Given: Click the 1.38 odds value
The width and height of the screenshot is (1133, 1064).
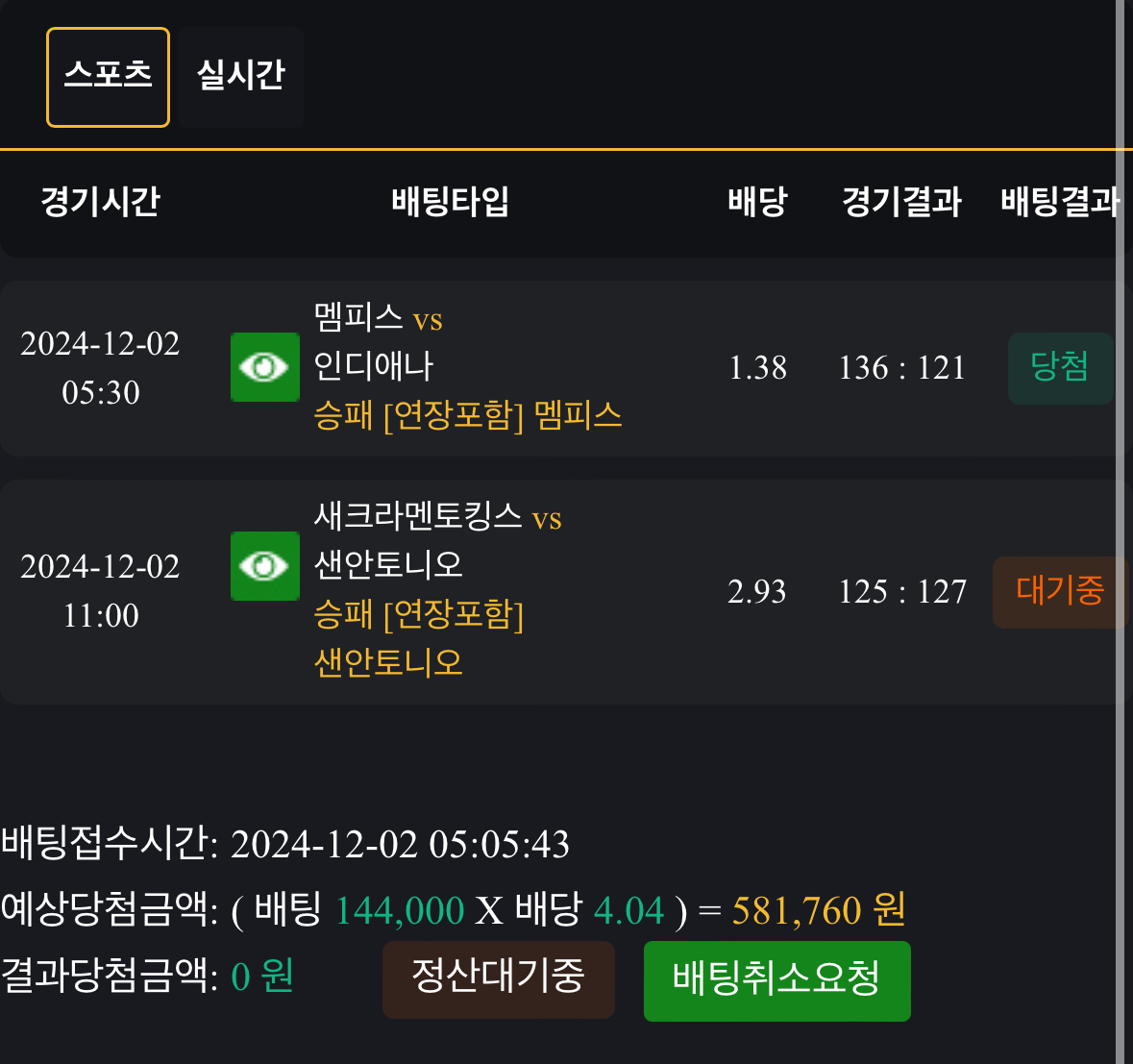Looking at the screenshot, I should (757, 368).
